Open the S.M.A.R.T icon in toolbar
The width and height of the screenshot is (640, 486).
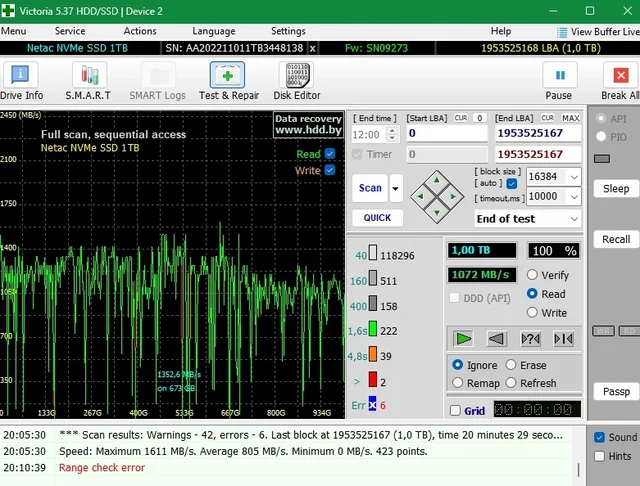[88, 80]
